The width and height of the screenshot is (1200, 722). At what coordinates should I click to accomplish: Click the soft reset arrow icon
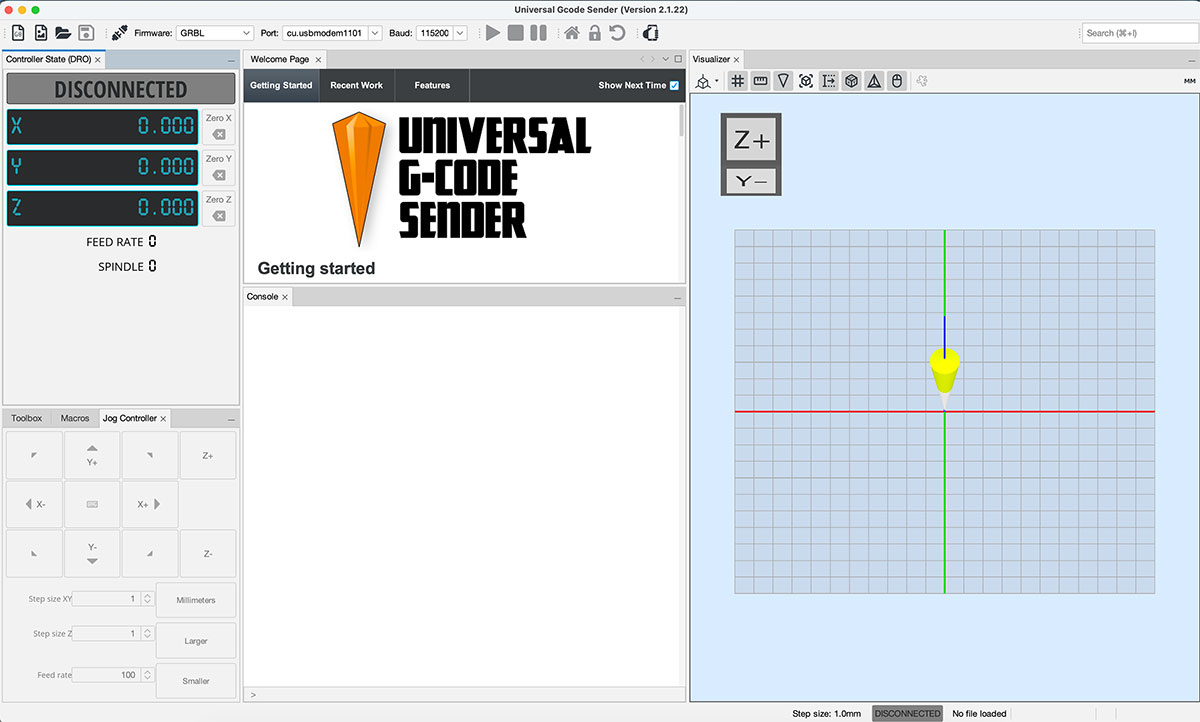(617, 33)
